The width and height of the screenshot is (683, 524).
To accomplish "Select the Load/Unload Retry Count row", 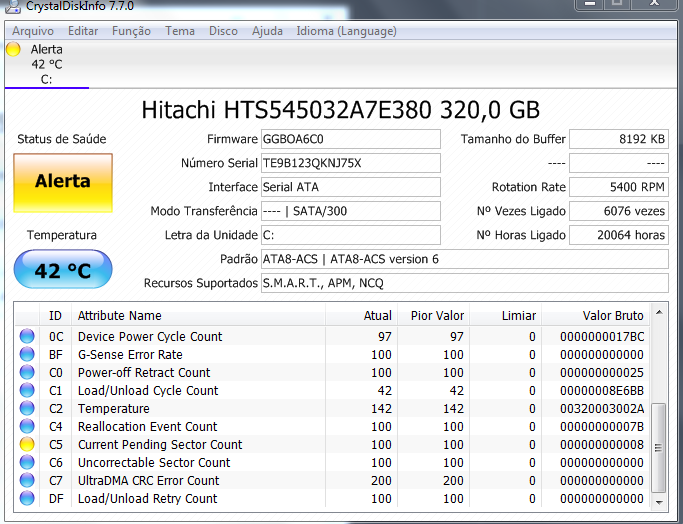I will point(332,498).
